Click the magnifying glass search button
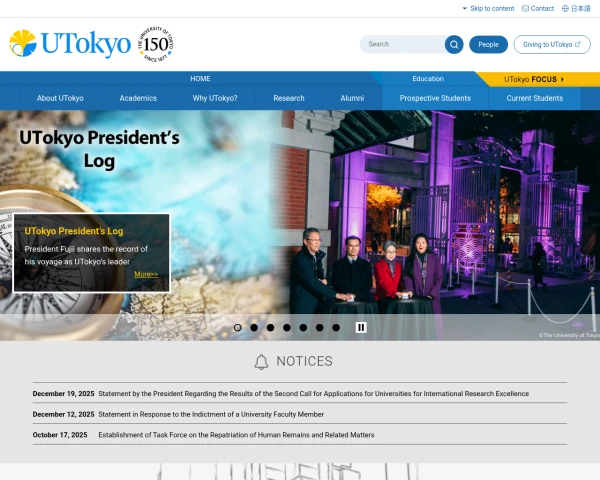600x480 pixels. tap(454, 44)
